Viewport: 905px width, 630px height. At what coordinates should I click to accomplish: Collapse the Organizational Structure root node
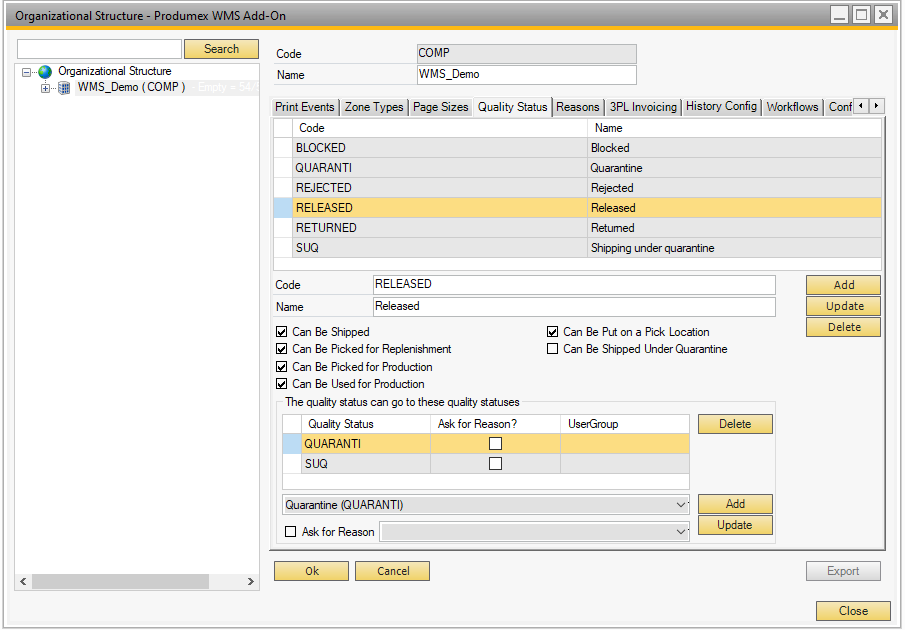point(27,72)
